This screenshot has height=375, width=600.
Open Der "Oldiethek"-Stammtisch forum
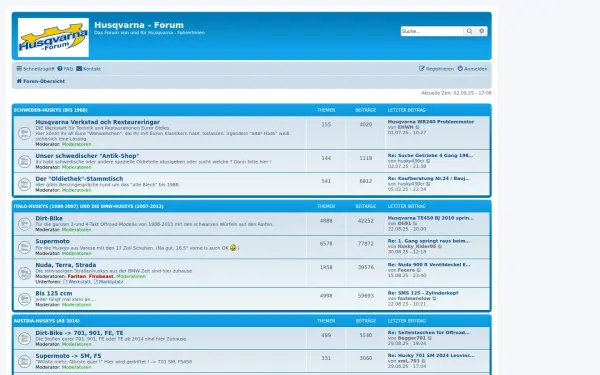coord(79,179)
